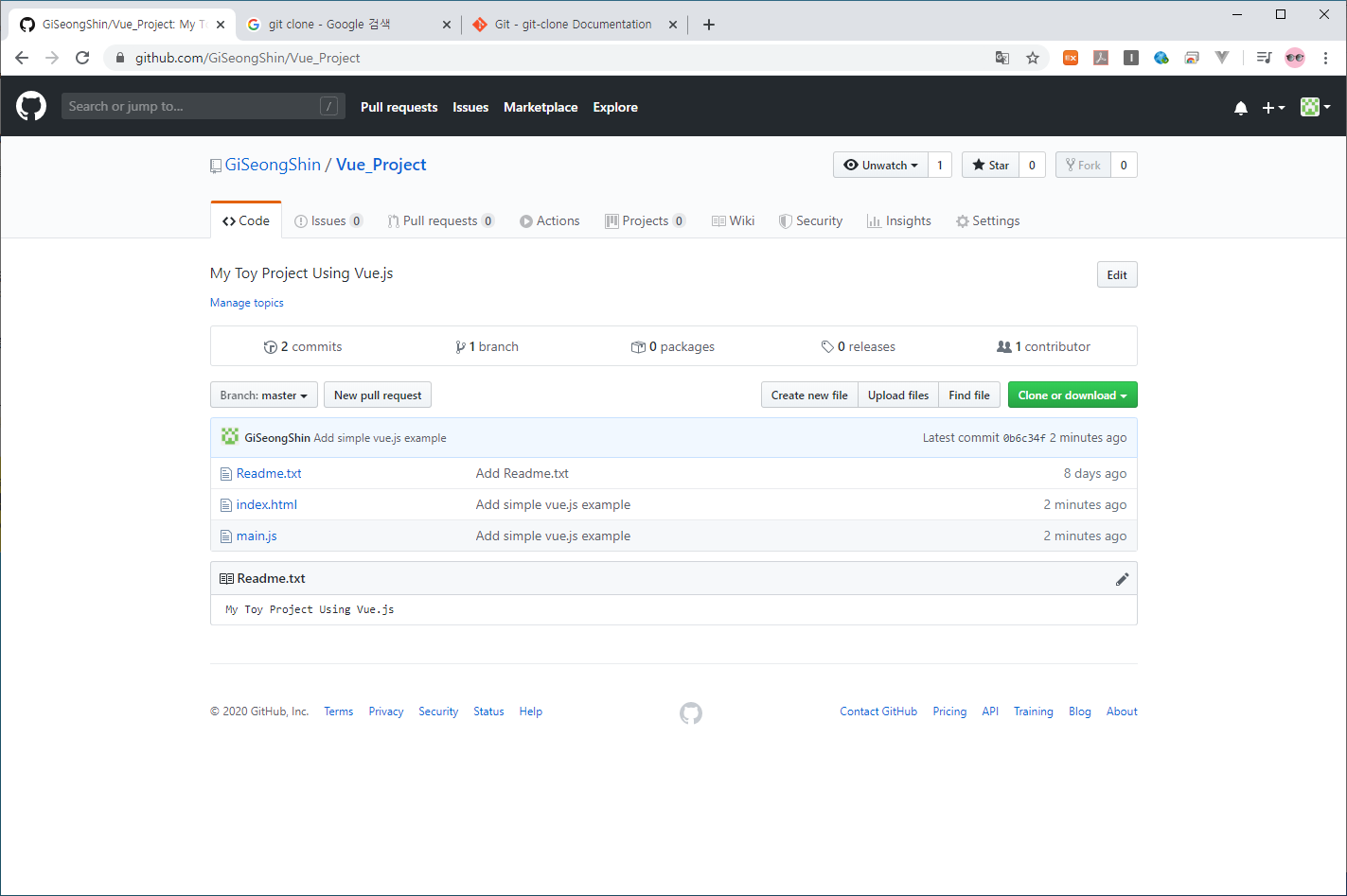Click New pull request button

click(378, 395)
